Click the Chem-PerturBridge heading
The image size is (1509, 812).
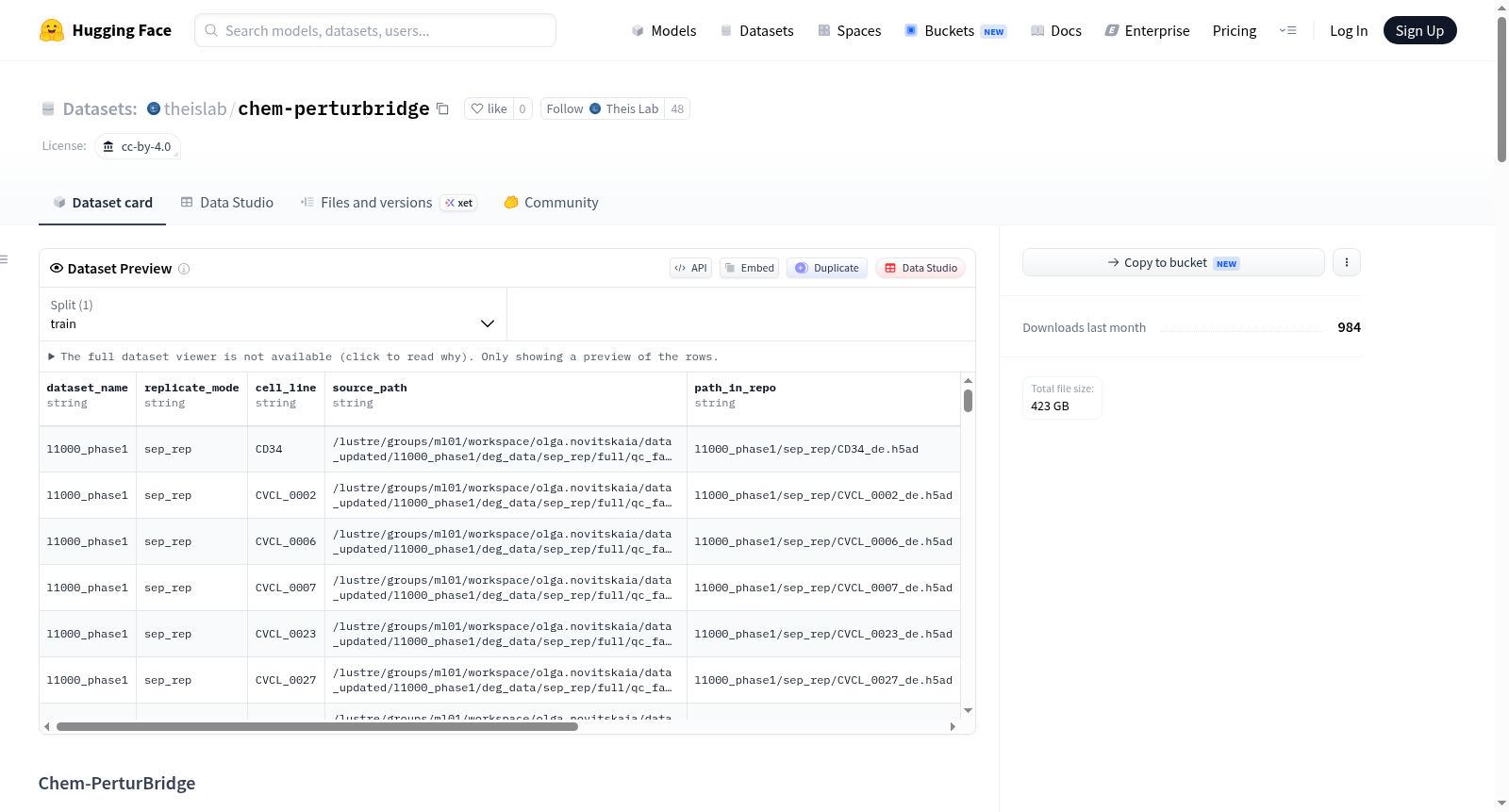[x=117, y=783]
